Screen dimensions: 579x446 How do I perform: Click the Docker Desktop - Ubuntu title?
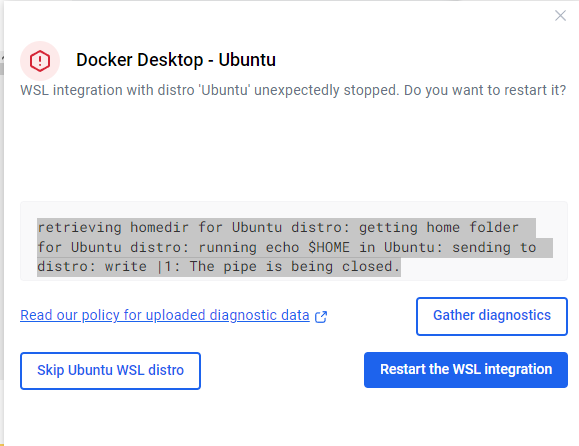(x=176, y=60)
